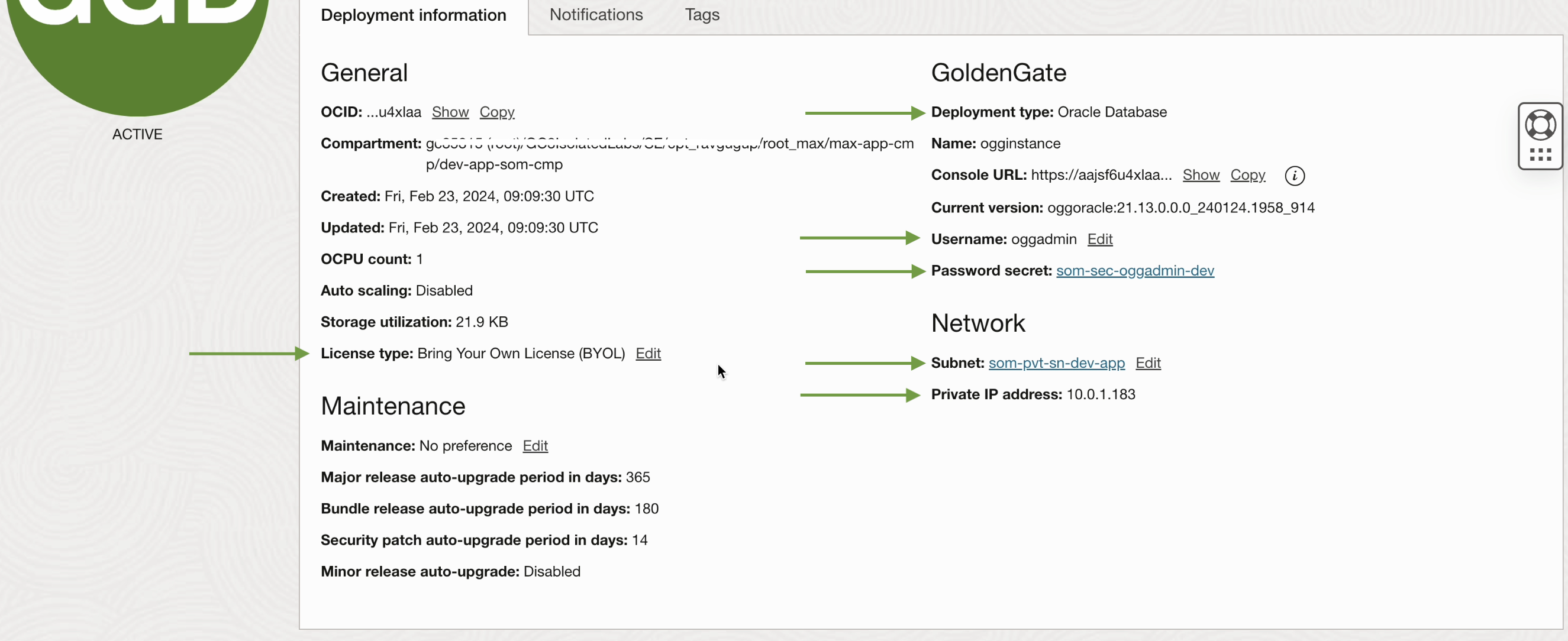The image size is (1568, 641).
Task: Edit the Maintenance preference
Action: pos(534,446)
